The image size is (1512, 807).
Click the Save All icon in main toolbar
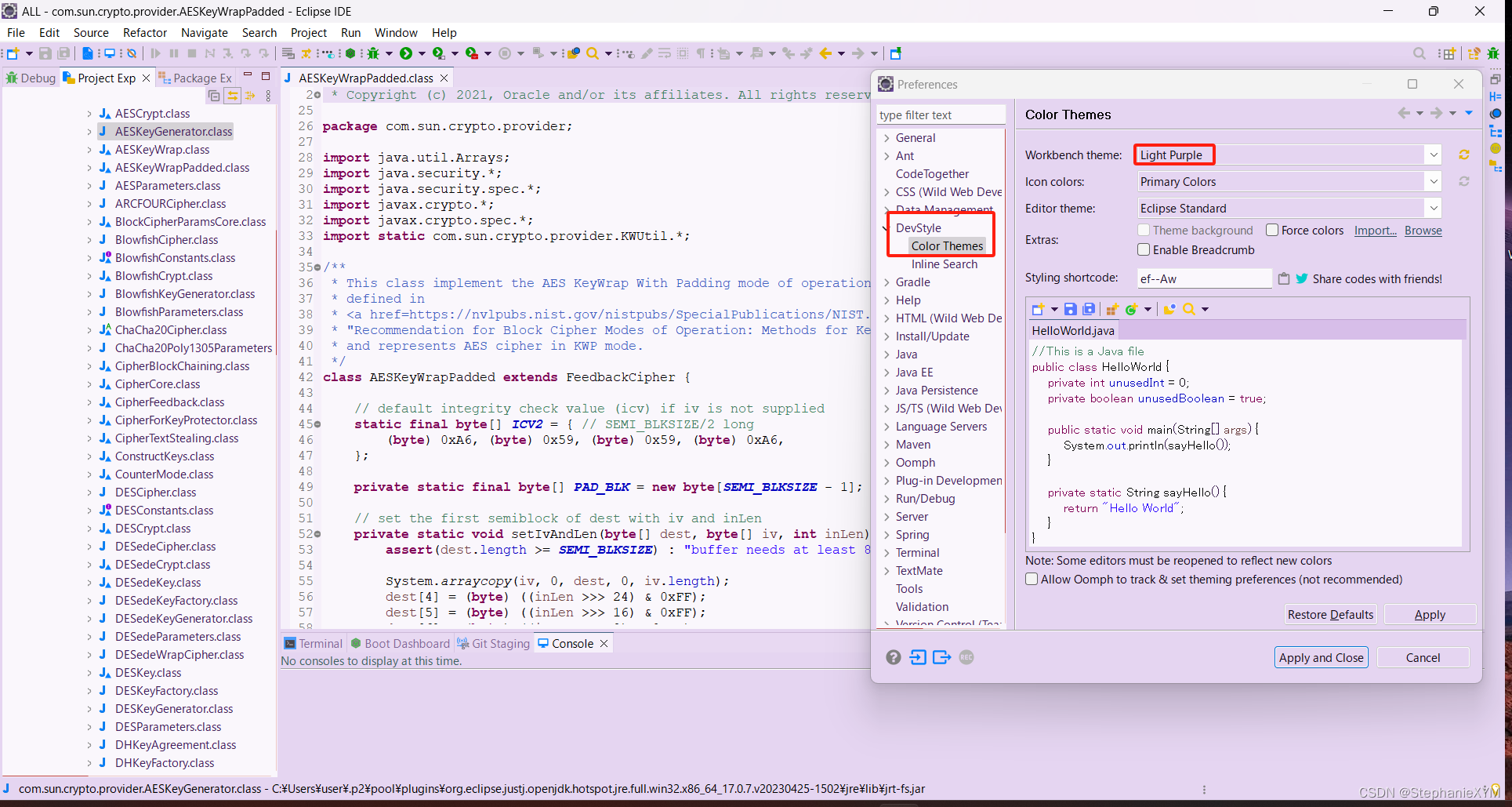63,53
